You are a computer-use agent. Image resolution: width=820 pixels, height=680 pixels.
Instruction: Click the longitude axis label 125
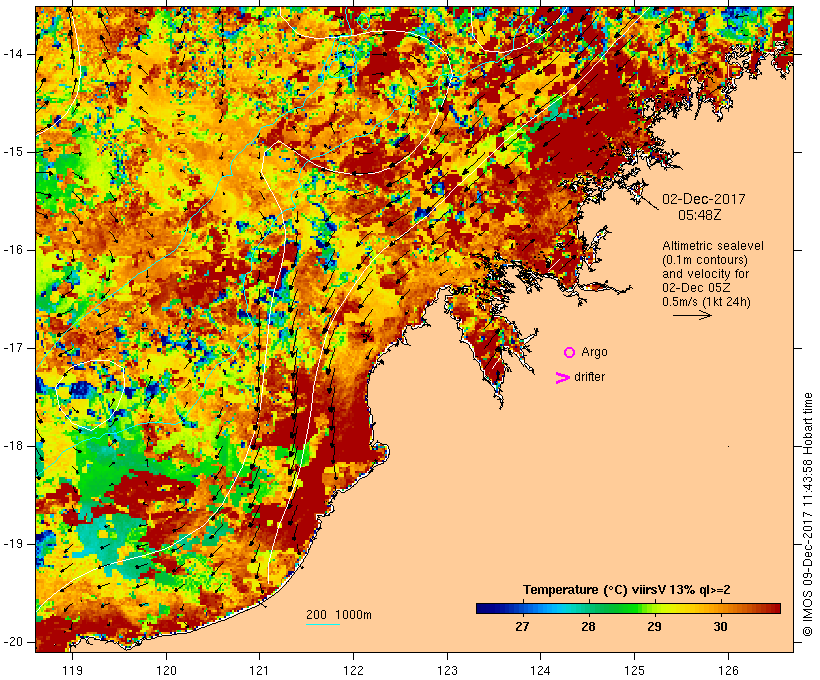coord(634,671)
